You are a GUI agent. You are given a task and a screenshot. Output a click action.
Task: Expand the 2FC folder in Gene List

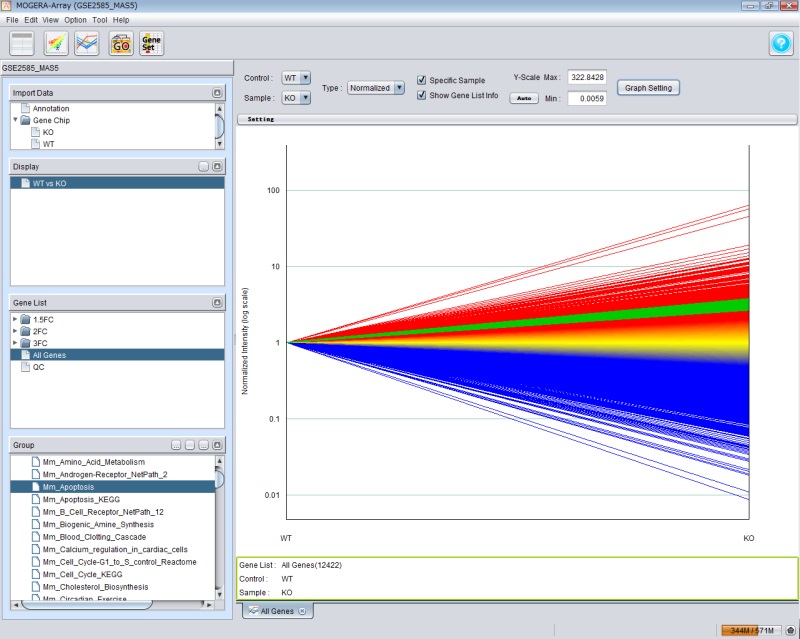click(x=16, y=331)
